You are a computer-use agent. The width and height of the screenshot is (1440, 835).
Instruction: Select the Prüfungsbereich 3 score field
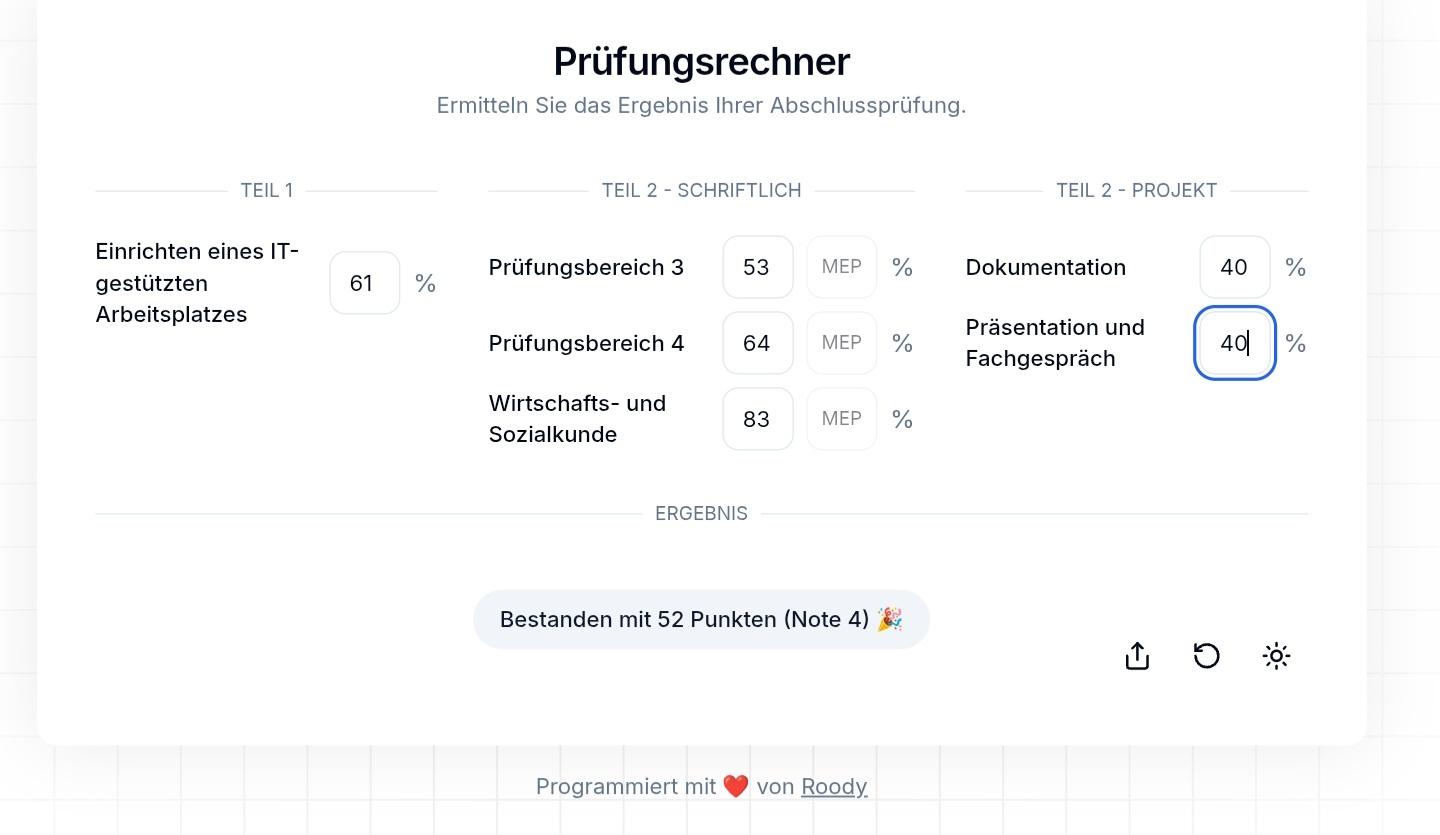tap(757, 267)
